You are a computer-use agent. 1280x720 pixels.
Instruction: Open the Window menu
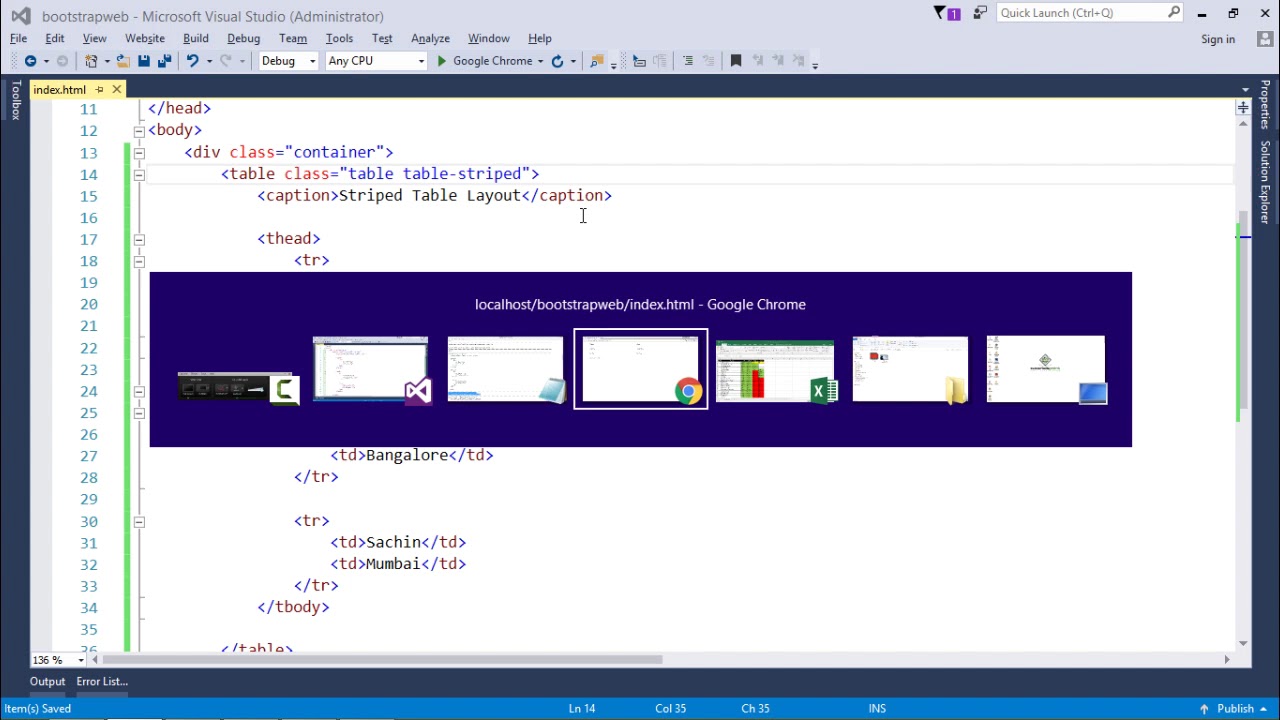(489, 38)
